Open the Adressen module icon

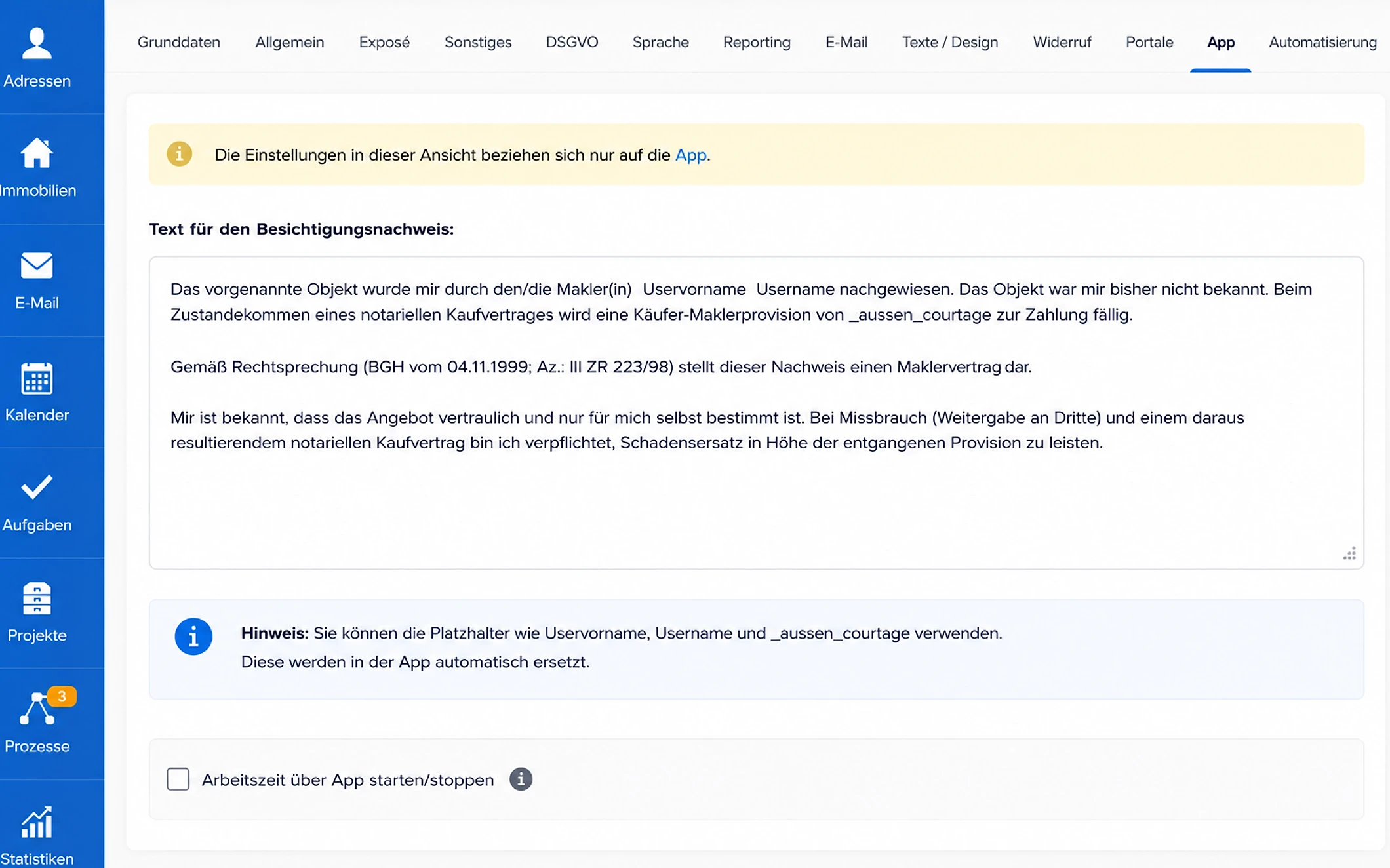point(37,43)
